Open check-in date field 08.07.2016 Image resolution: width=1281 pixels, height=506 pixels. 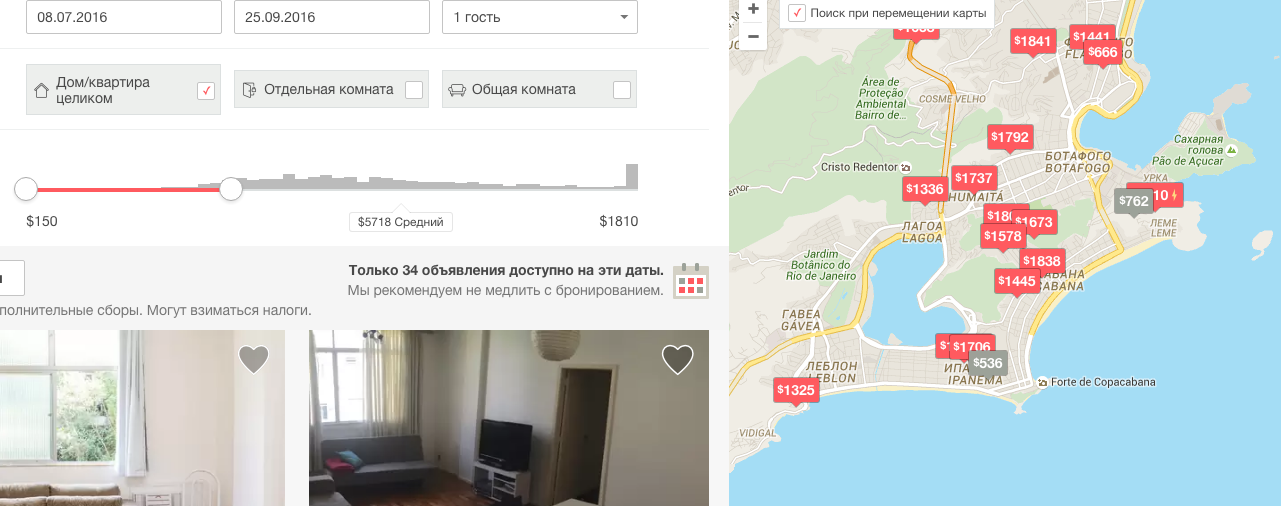click(124, 17)
